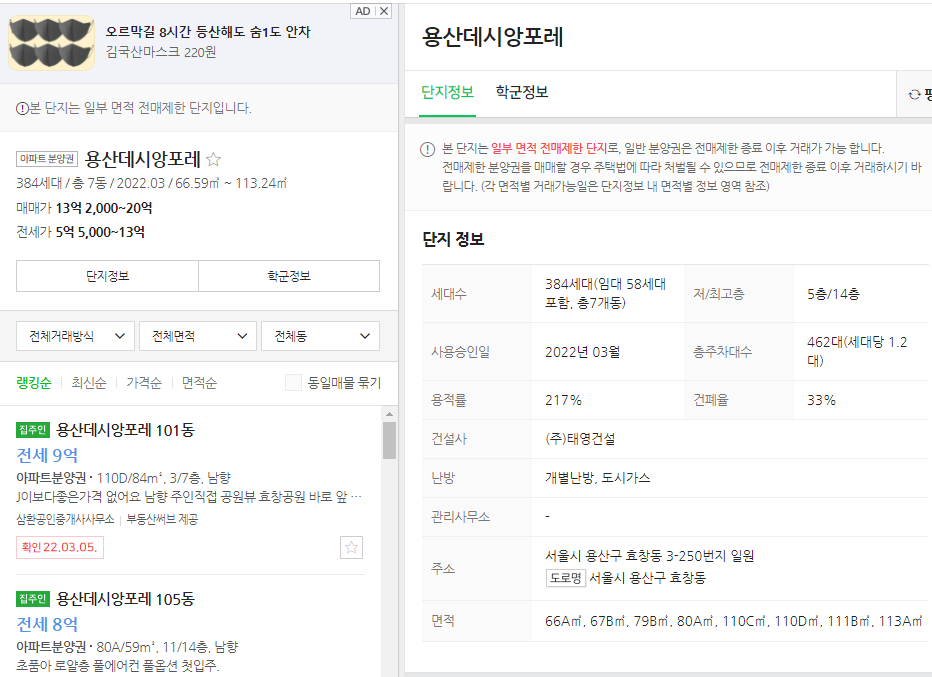The image size is (932, 677).
Task: Click the 삼환공인중개사사무소 agency name
Action: click(65, 519)
